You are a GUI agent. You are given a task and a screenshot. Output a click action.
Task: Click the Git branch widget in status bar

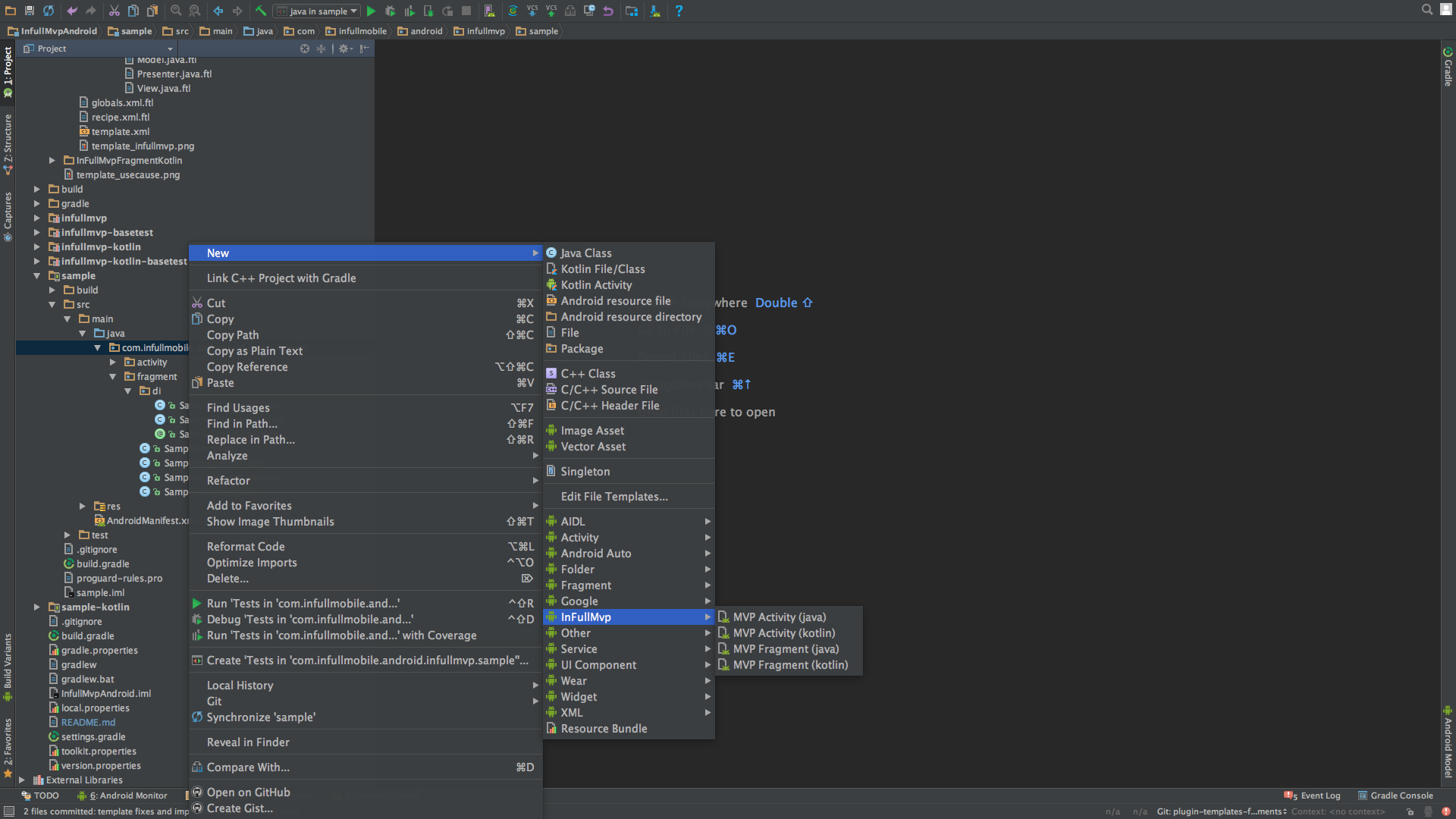point(1221,811)
